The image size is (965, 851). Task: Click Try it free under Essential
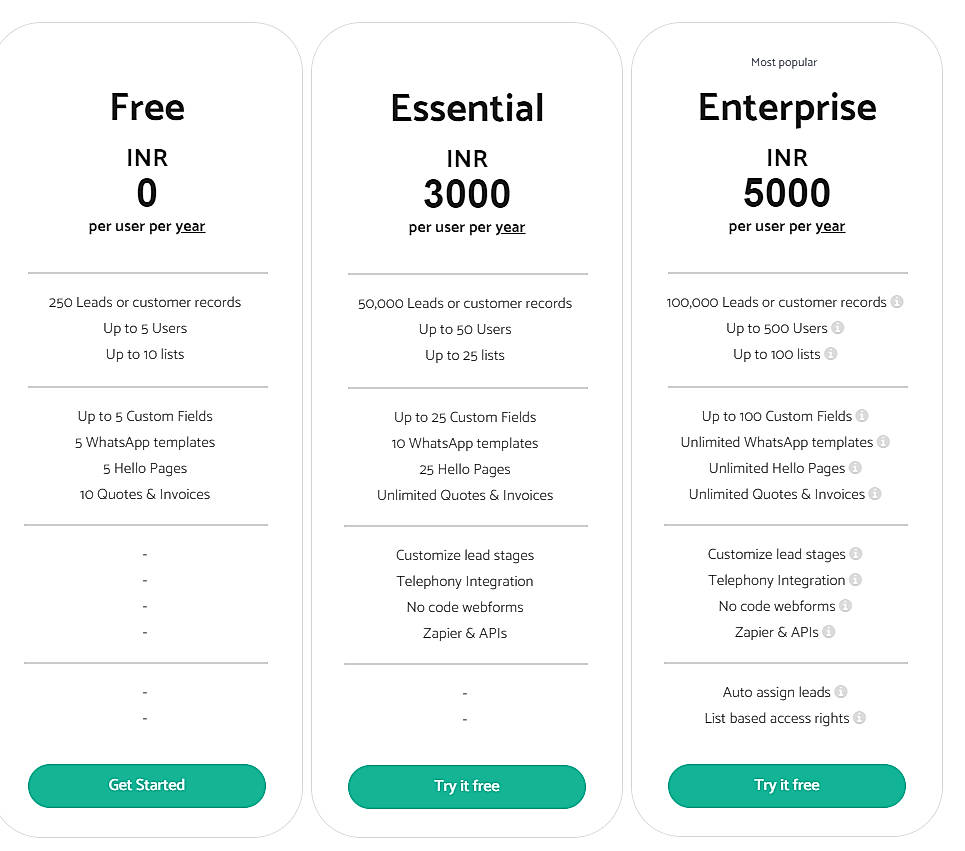pos(466,787)
